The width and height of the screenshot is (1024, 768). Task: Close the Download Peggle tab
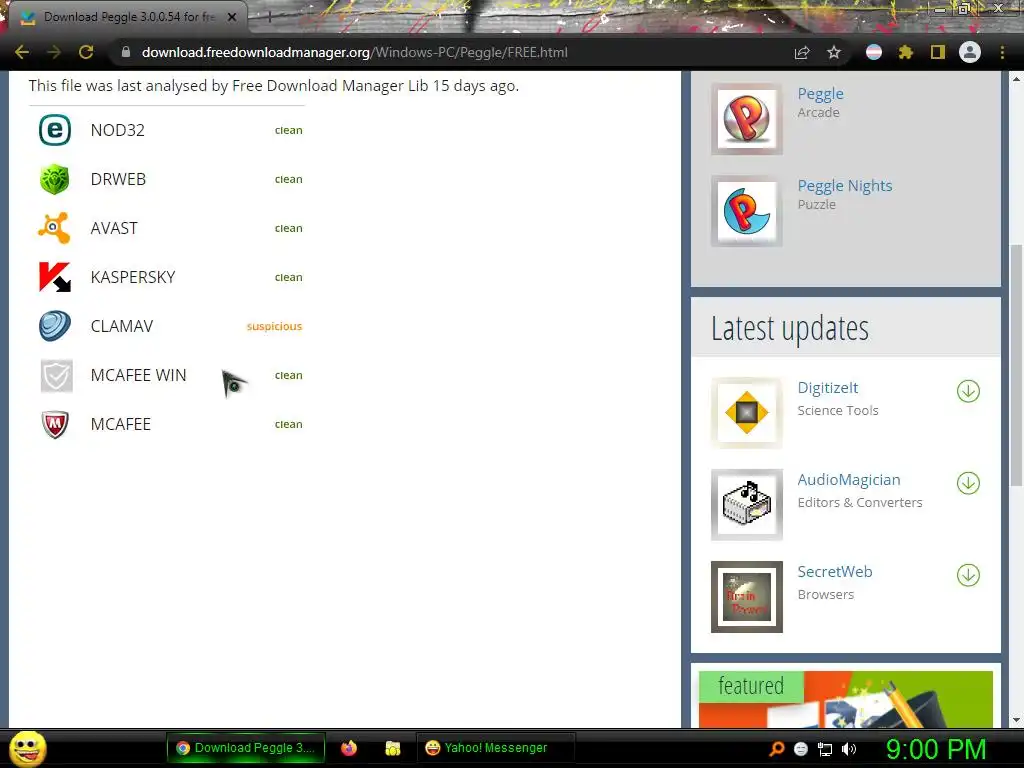pos(232,17)
